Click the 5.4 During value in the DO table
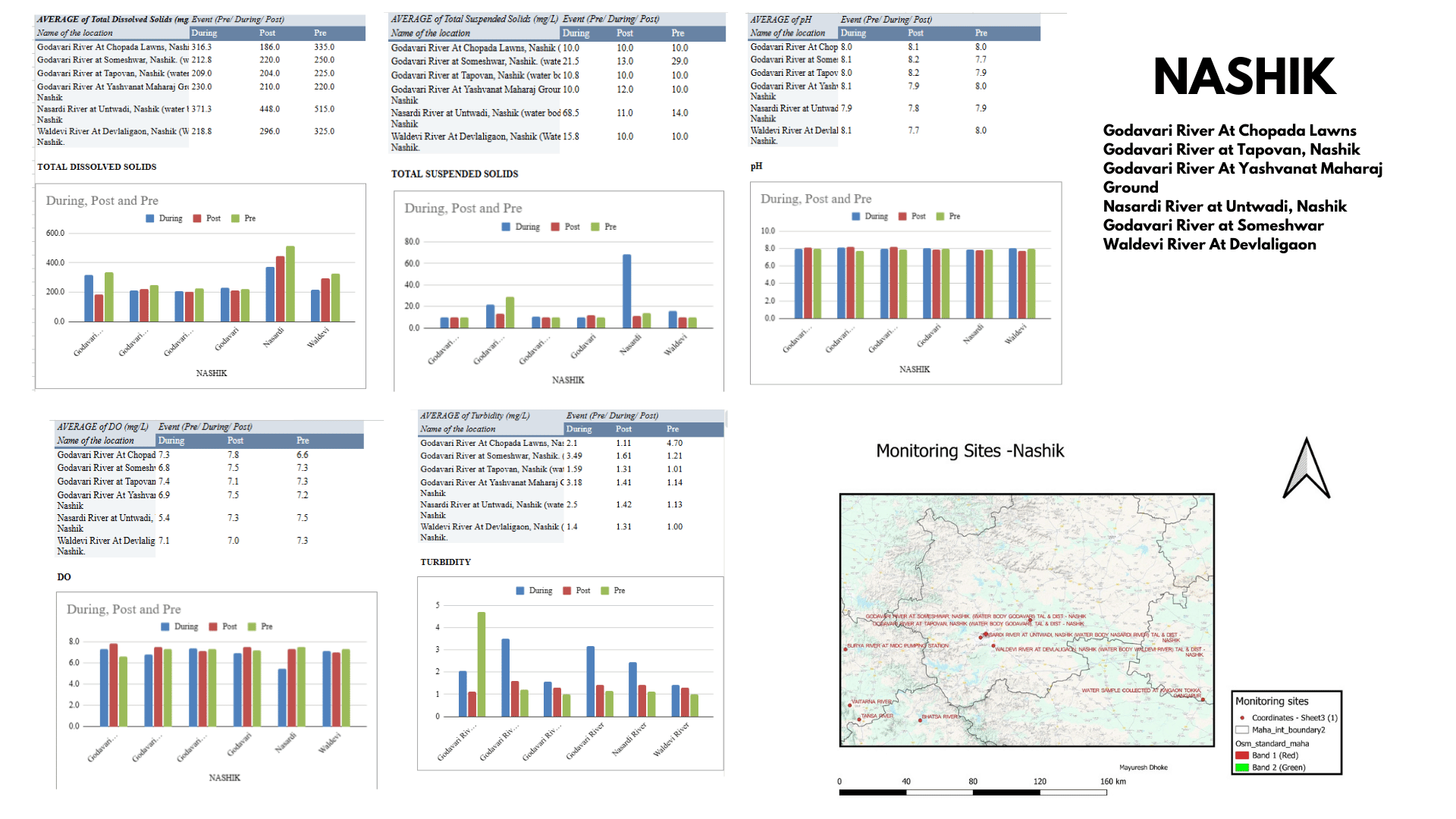The width and height of the screenshot is (1456, 819). (165, 518)
